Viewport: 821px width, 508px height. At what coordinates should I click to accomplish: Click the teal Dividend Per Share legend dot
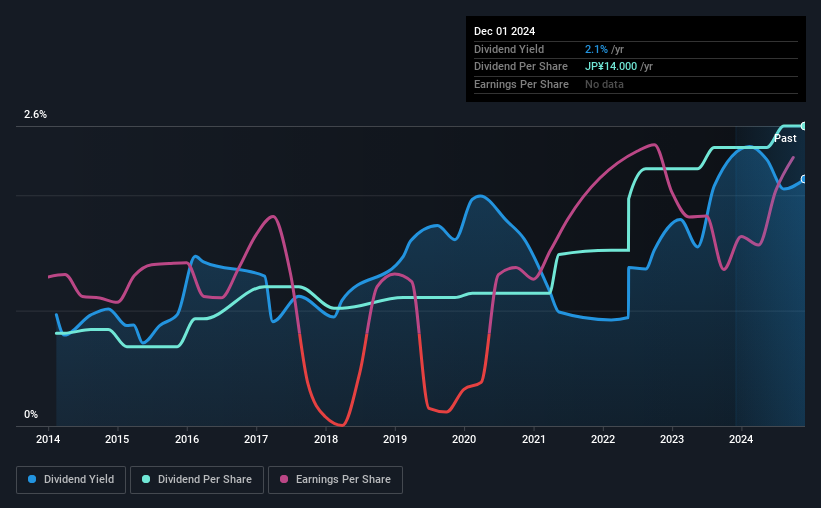click(146, 479)
